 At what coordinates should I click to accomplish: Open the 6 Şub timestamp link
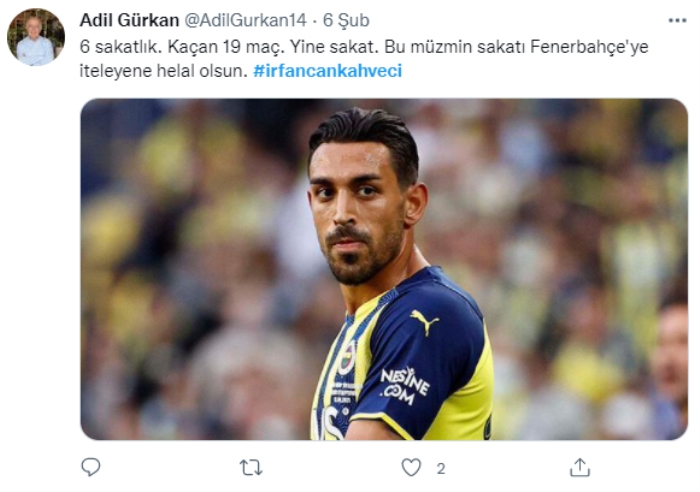click(x=346, y=20)
